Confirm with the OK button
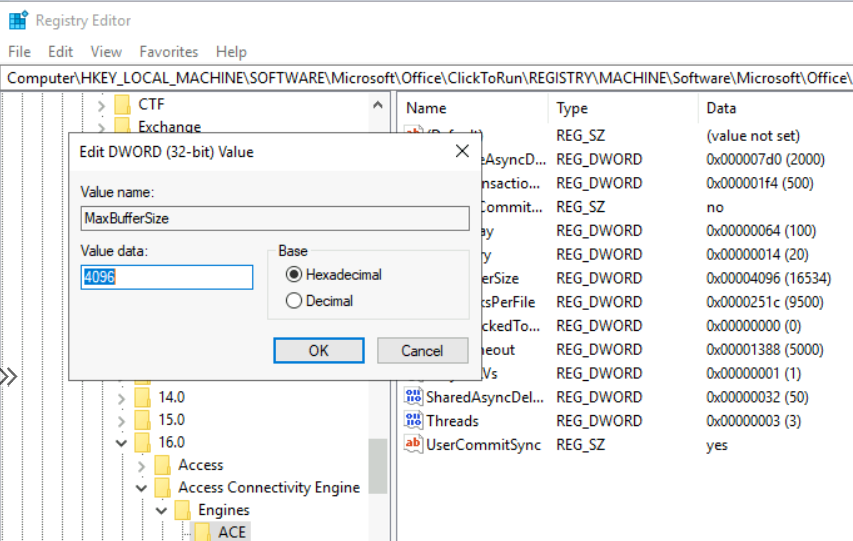The height and width of the screenshot is (541, 853). coord(319,351)
